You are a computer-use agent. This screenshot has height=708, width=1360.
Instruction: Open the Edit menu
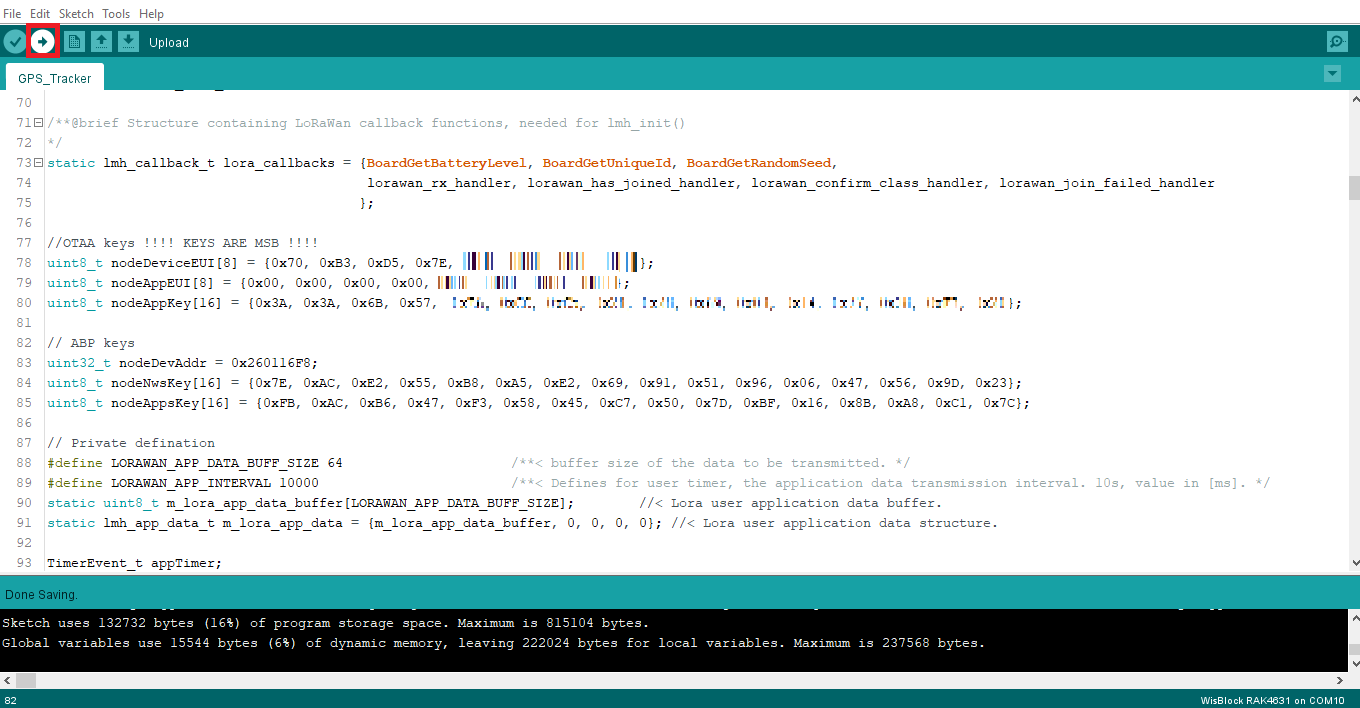[x=40, y=14]
